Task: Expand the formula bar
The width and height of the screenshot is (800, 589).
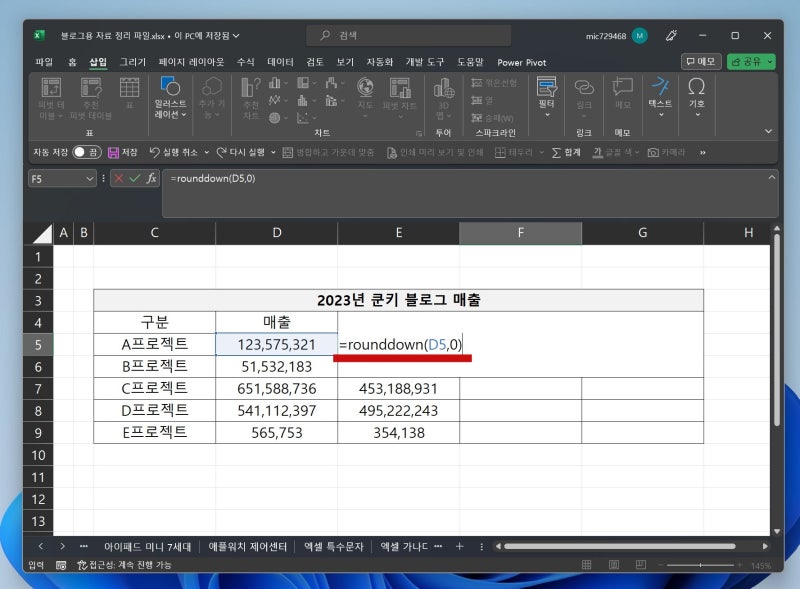Action: (771, 177)
